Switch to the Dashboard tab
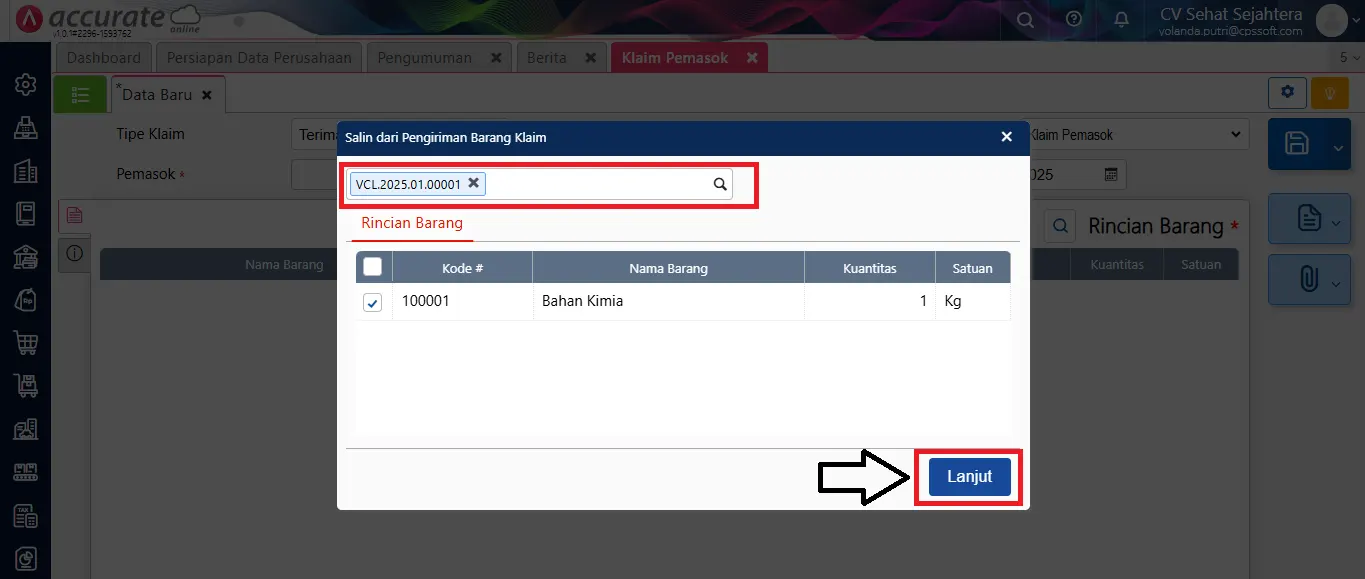The width and height of the screenshot is (1365, 579). pos(103,57)
